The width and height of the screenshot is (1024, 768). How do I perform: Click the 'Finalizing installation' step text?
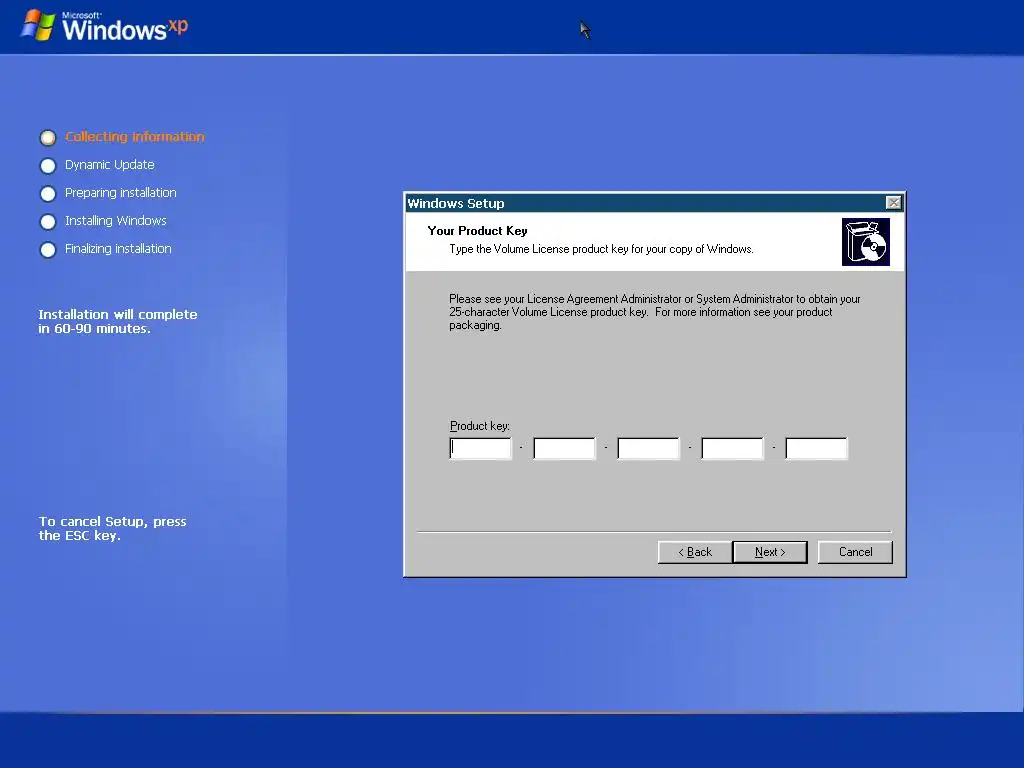point(118,249)
